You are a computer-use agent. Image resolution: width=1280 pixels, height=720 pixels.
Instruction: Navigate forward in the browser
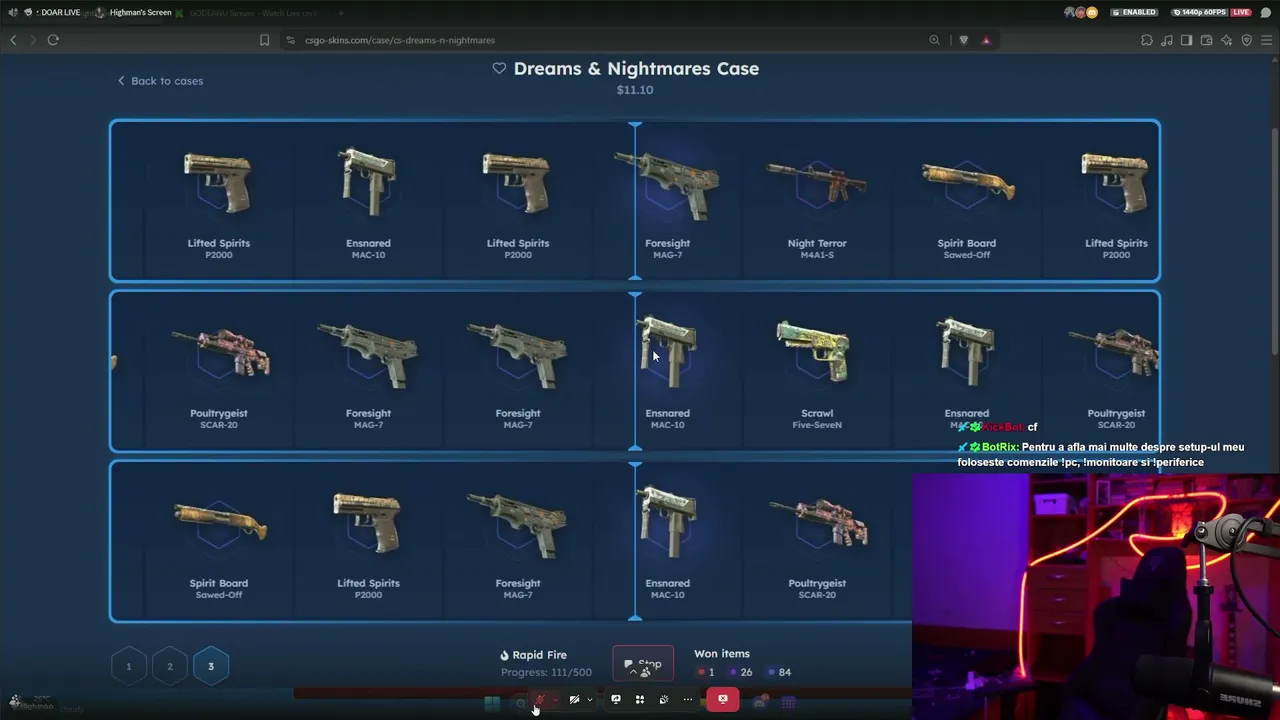[32, 40]
